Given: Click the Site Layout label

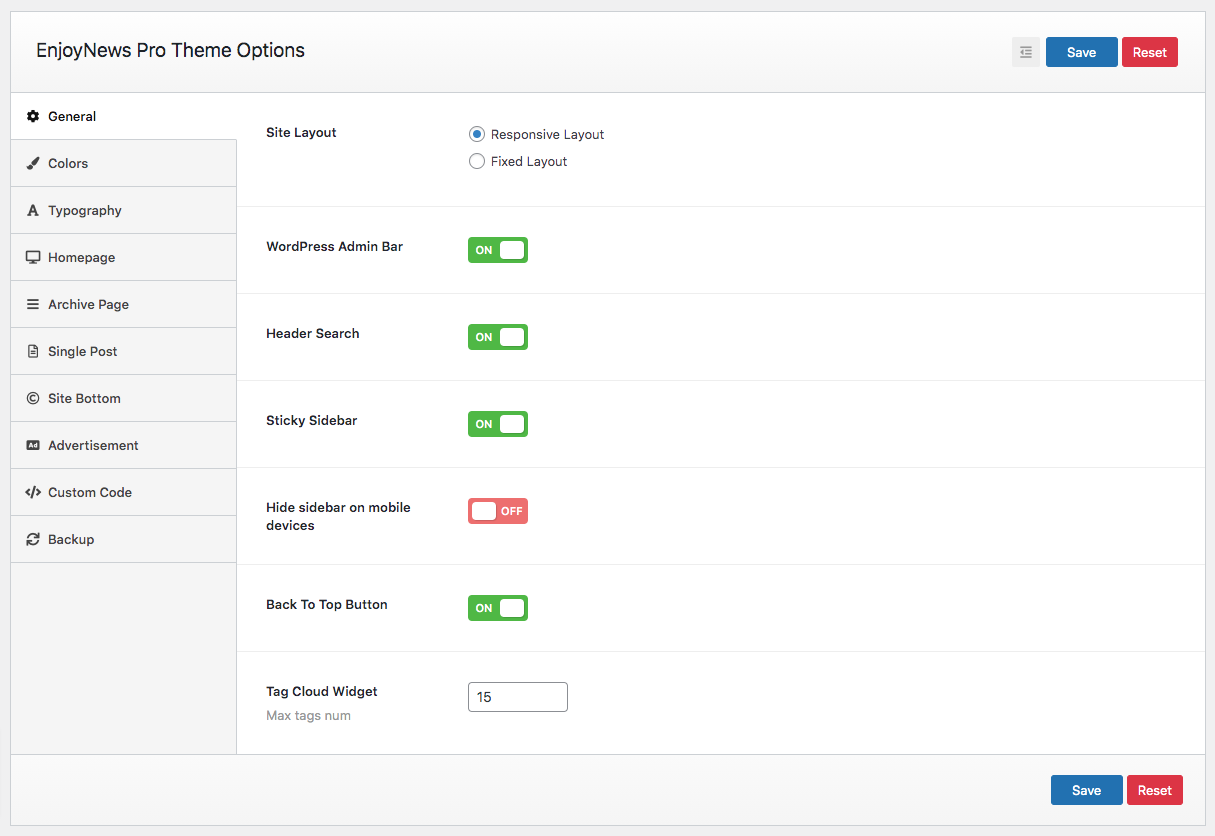Looking at the screenshot, I should coord(301,132).
